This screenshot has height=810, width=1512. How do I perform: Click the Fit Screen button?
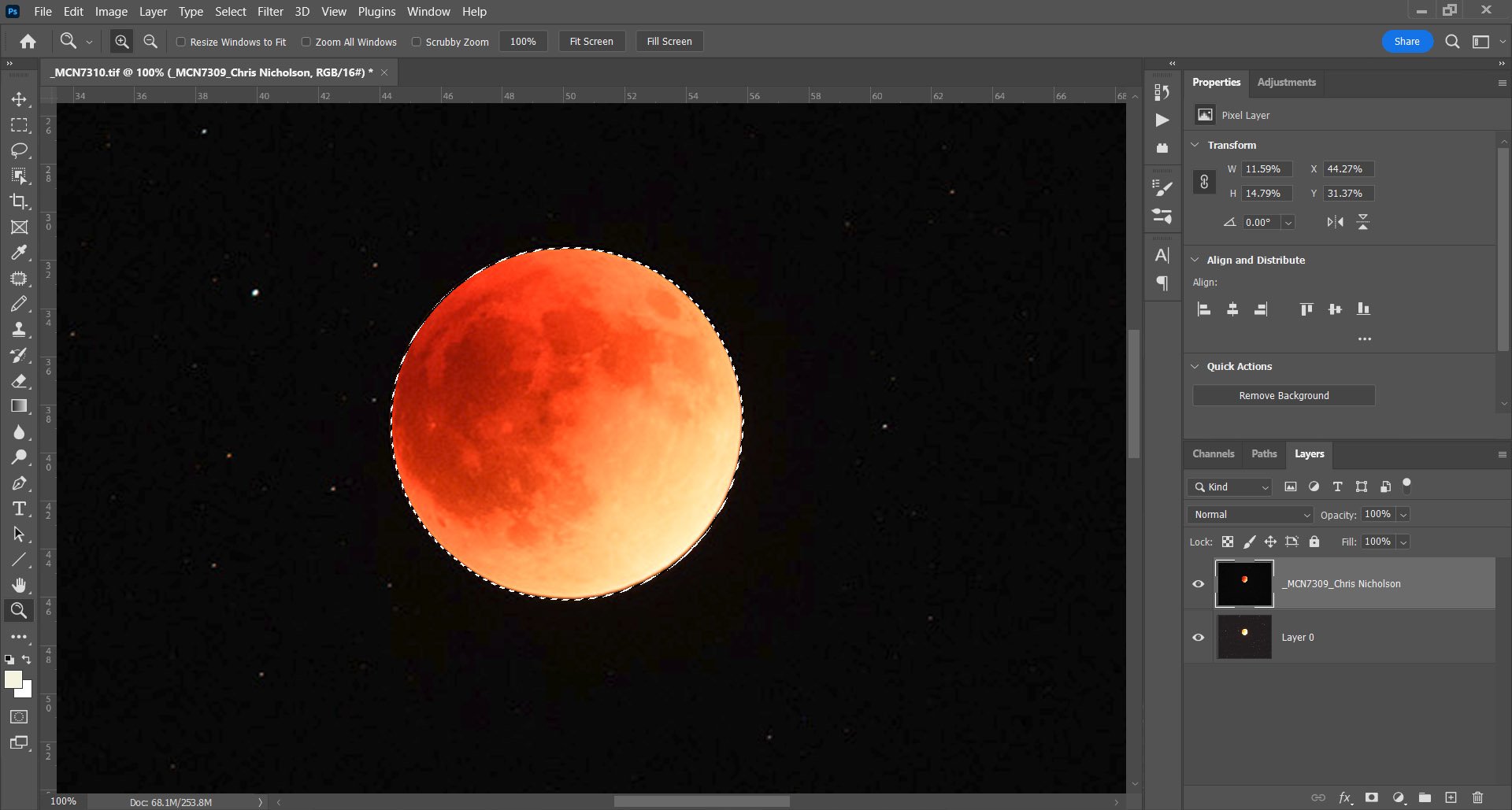point(591,42)
